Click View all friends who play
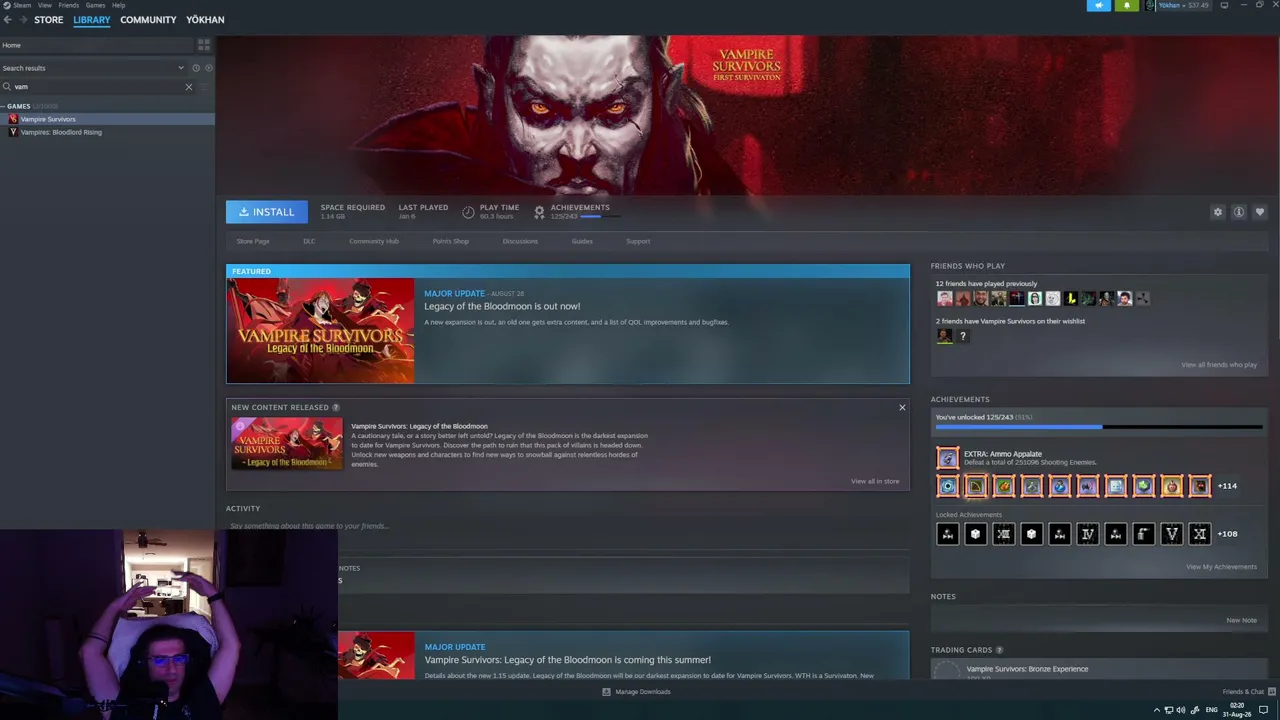This screenshot has width=1280, height=720. (1219, 365)
